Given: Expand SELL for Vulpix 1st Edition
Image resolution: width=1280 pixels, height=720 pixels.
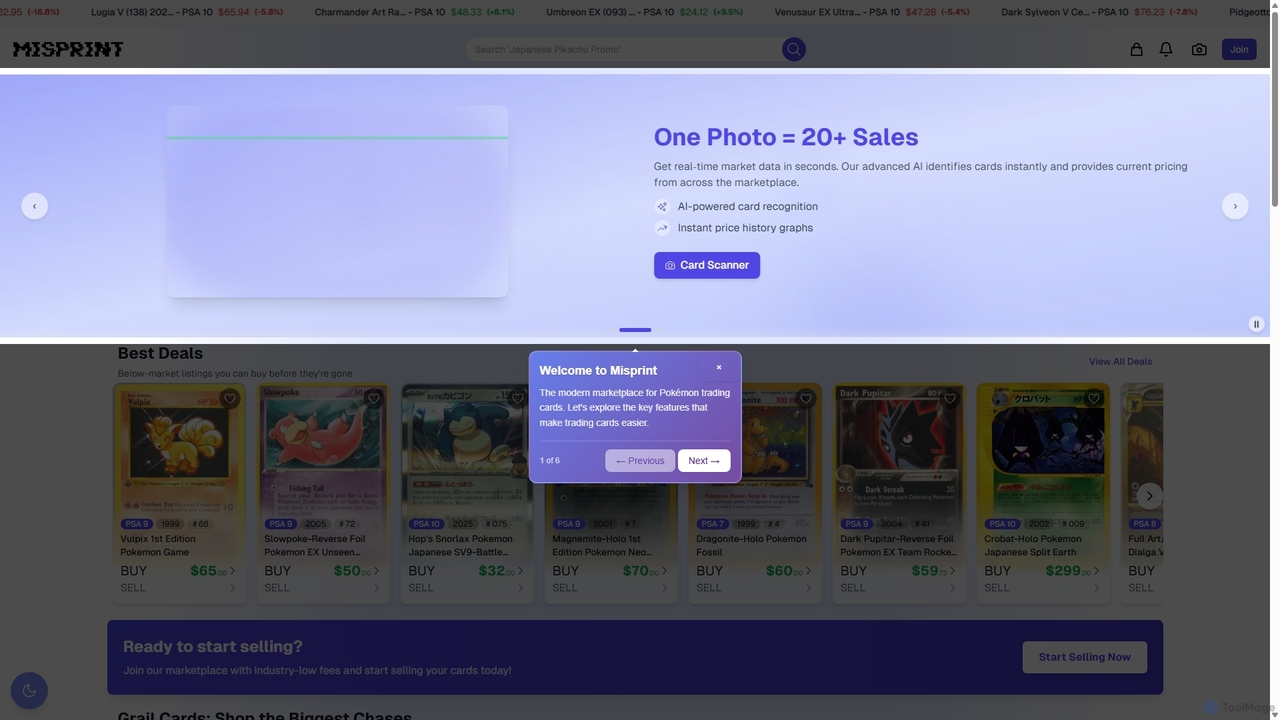Looking at the screenshot, I should point(178,588).
